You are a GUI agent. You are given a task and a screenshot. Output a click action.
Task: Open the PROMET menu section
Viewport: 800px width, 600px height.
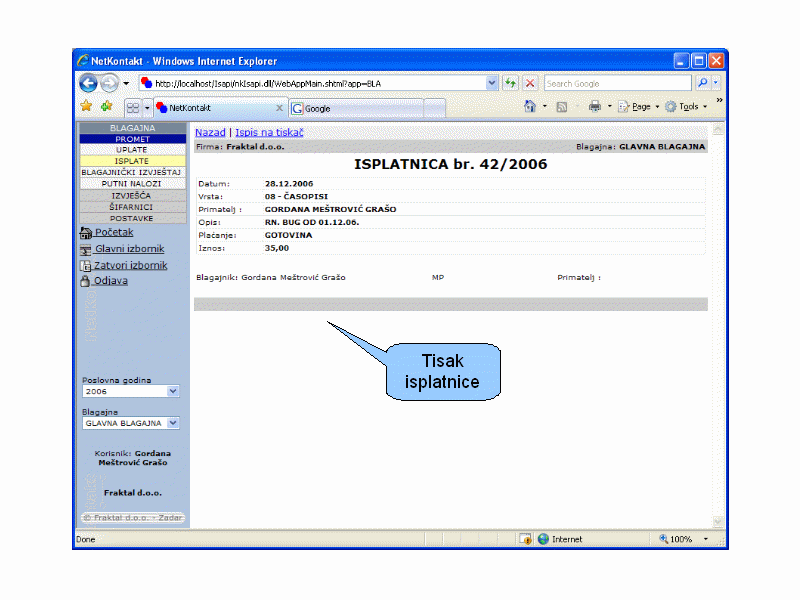133,139
